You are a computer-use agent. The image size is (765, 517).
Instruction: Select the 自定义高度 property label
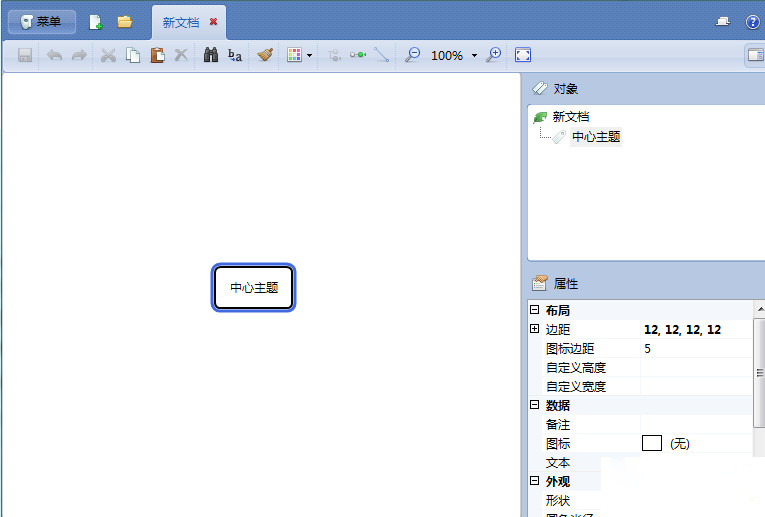(576, 368)
